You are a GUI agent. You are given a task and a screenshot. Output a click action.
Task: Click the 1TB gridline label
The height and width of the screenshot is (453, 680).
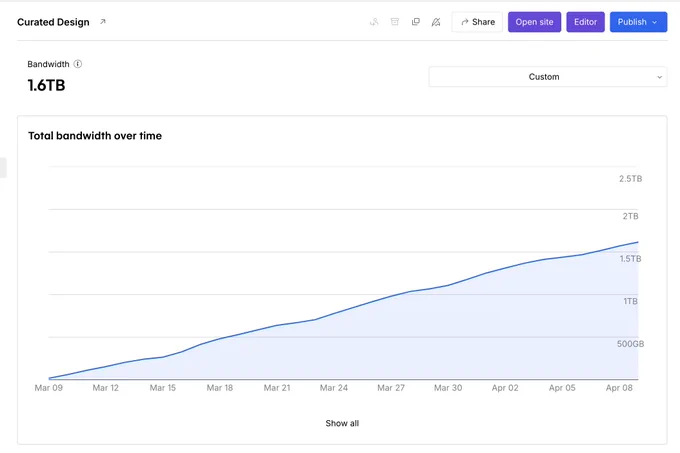(630, 301)
